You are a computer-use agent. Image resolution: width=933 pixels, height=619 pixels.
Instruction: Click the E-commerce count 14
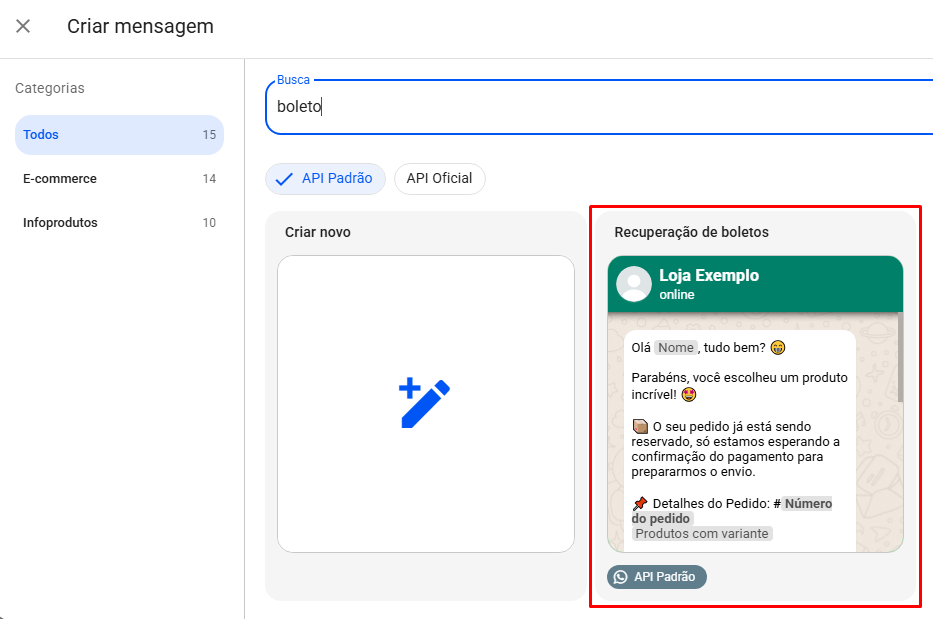pos(209,179)
